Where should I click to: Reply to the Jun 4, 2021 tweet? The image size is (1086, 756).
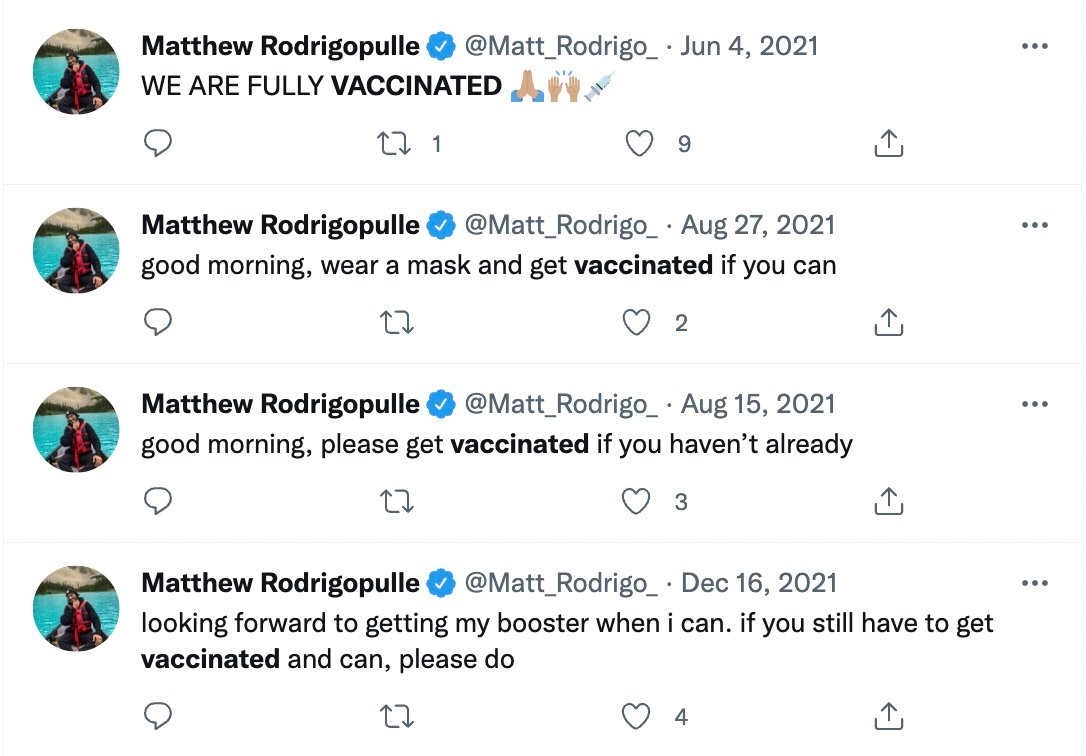(158, 144)
